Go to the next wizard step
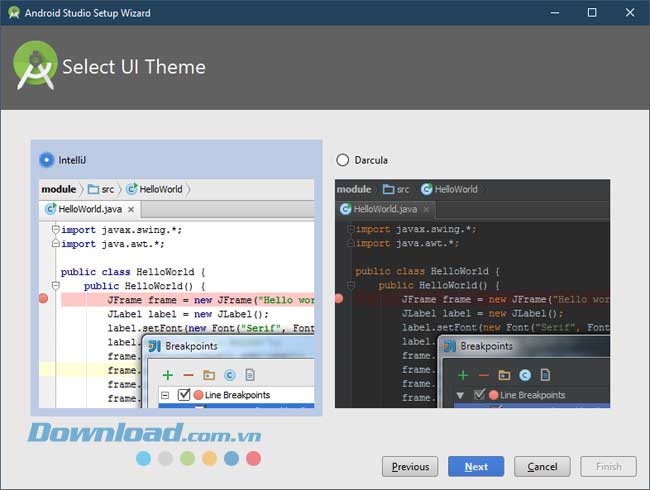 tap(476, 467)
